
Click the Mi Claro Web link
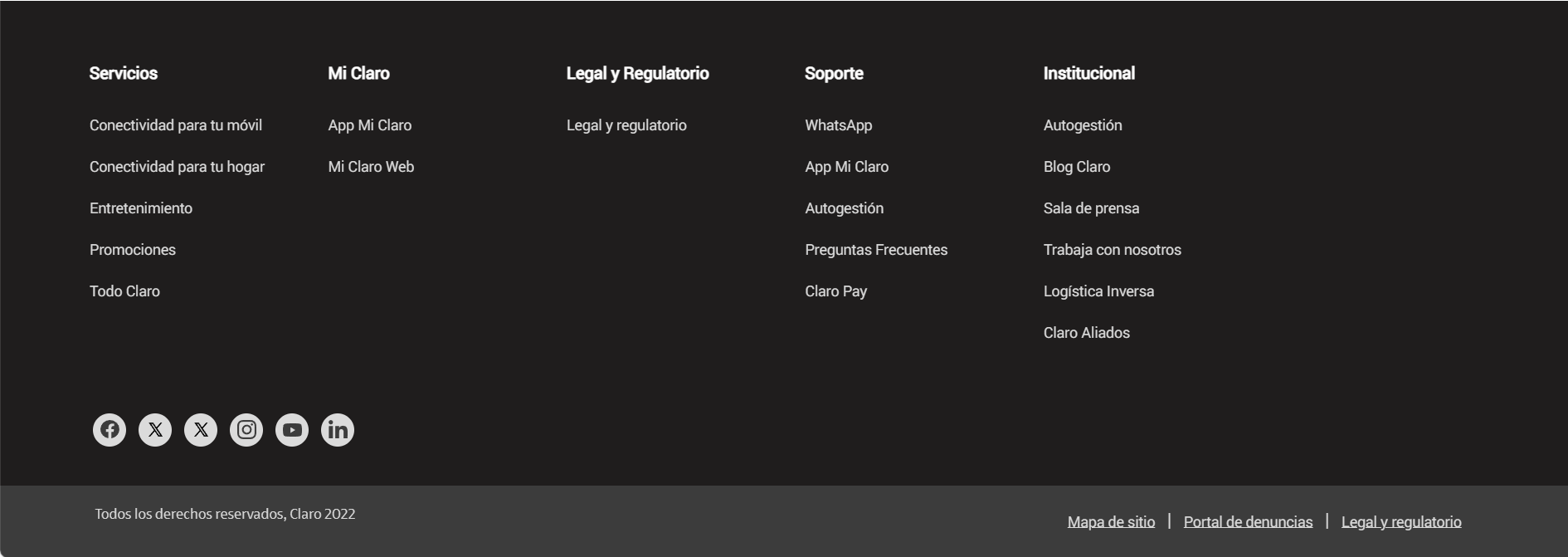click(371, 167)
